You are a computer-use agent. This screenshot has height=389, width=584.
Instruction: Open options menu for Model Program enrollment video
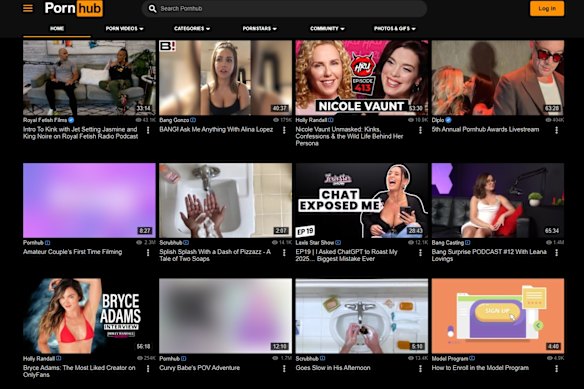pos(556,369)
